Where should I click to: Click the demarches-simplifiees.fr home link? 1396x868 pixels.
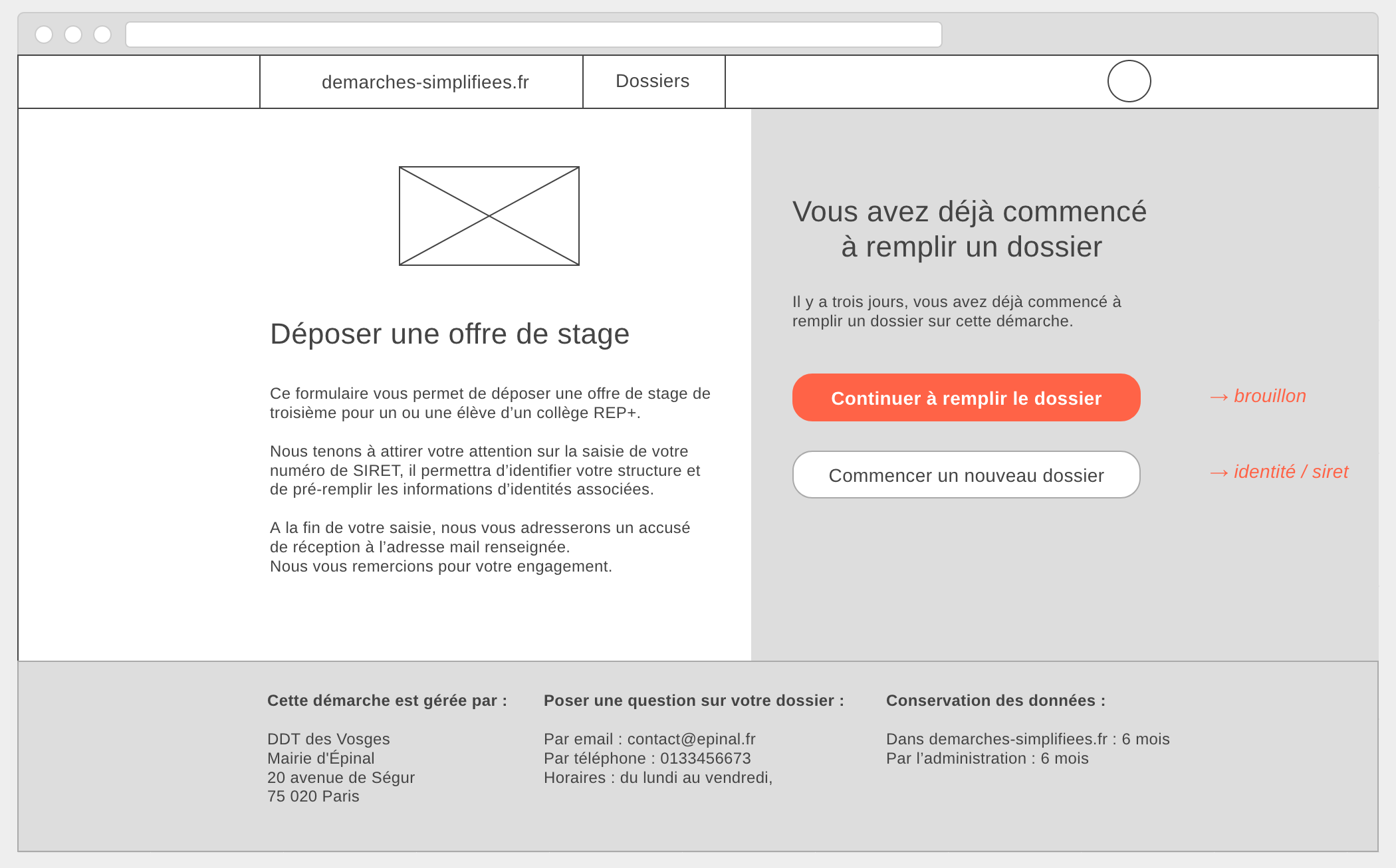426,81
